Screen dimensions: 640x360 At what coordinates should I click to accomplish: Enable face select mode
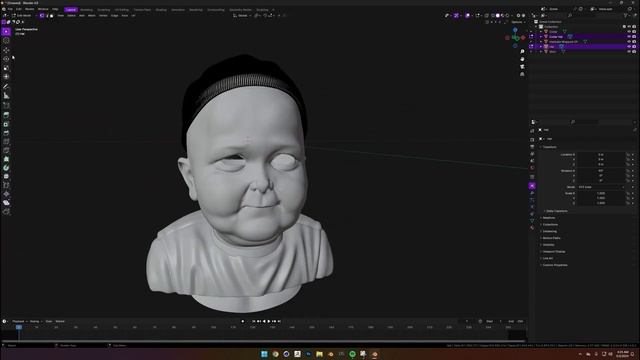click(51, 16)
